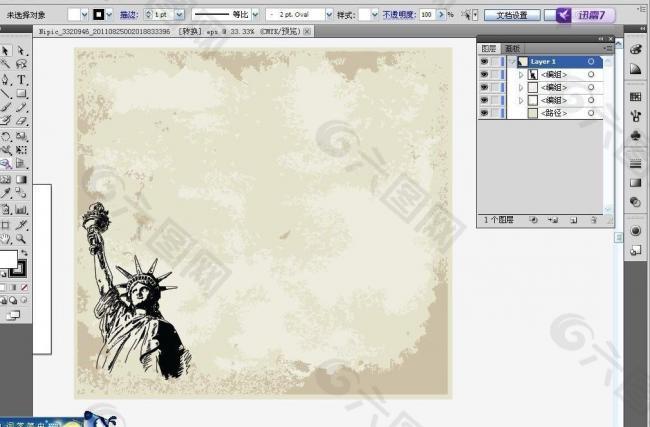
Task: Switch to the 画板 tab
Action: [512, 47]
